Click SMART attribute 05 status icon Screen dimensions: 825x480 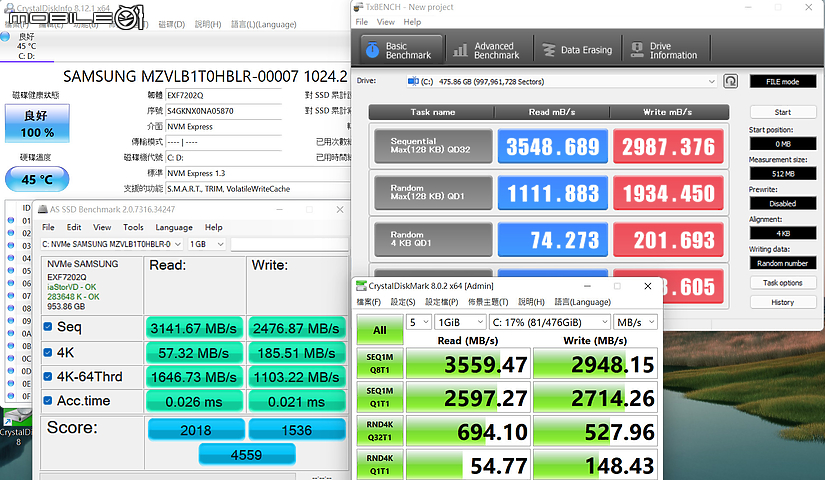click(x=11, y=271)
